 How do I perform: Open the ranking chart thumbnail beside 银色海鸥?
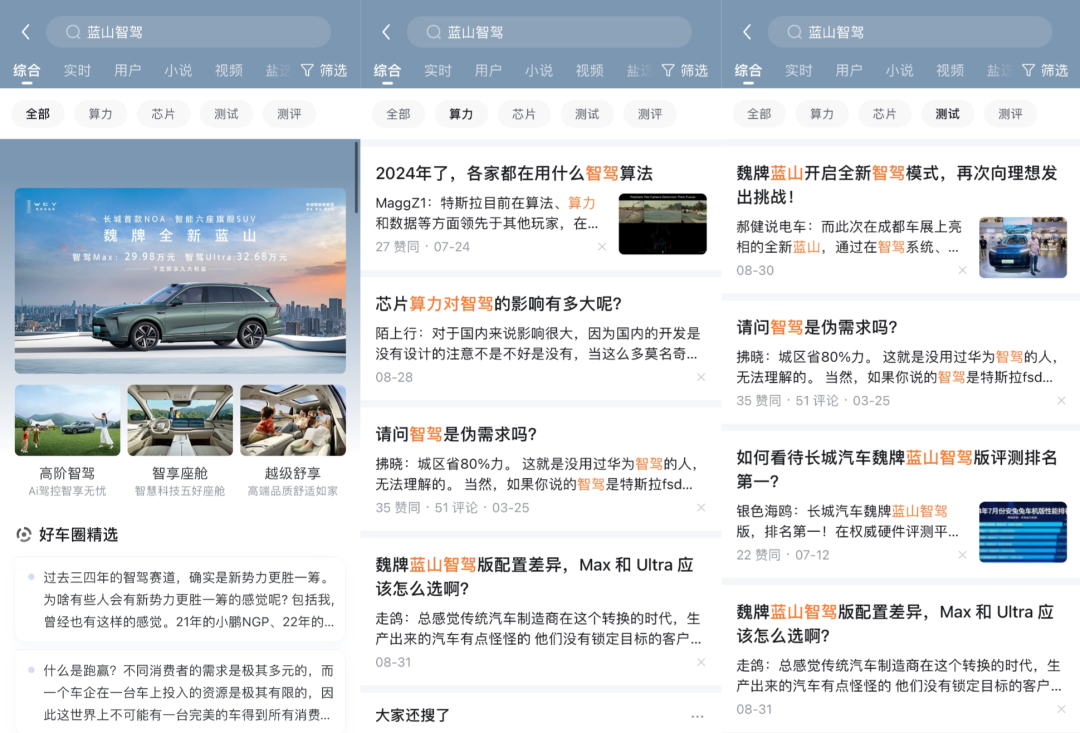[1023, 532]
